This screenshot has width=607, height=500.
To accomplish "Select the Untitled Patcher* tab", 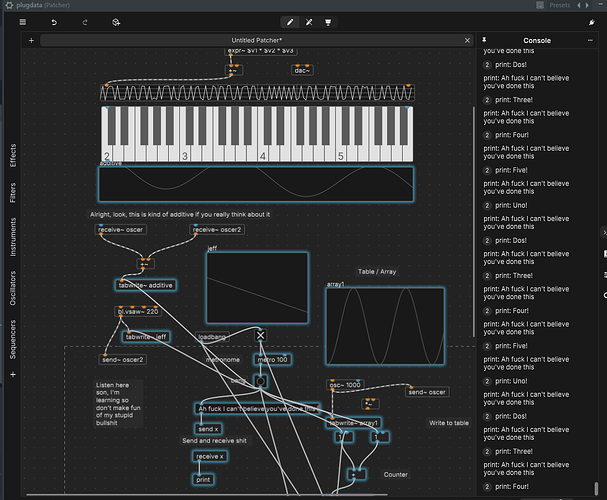I will (256, 40).
